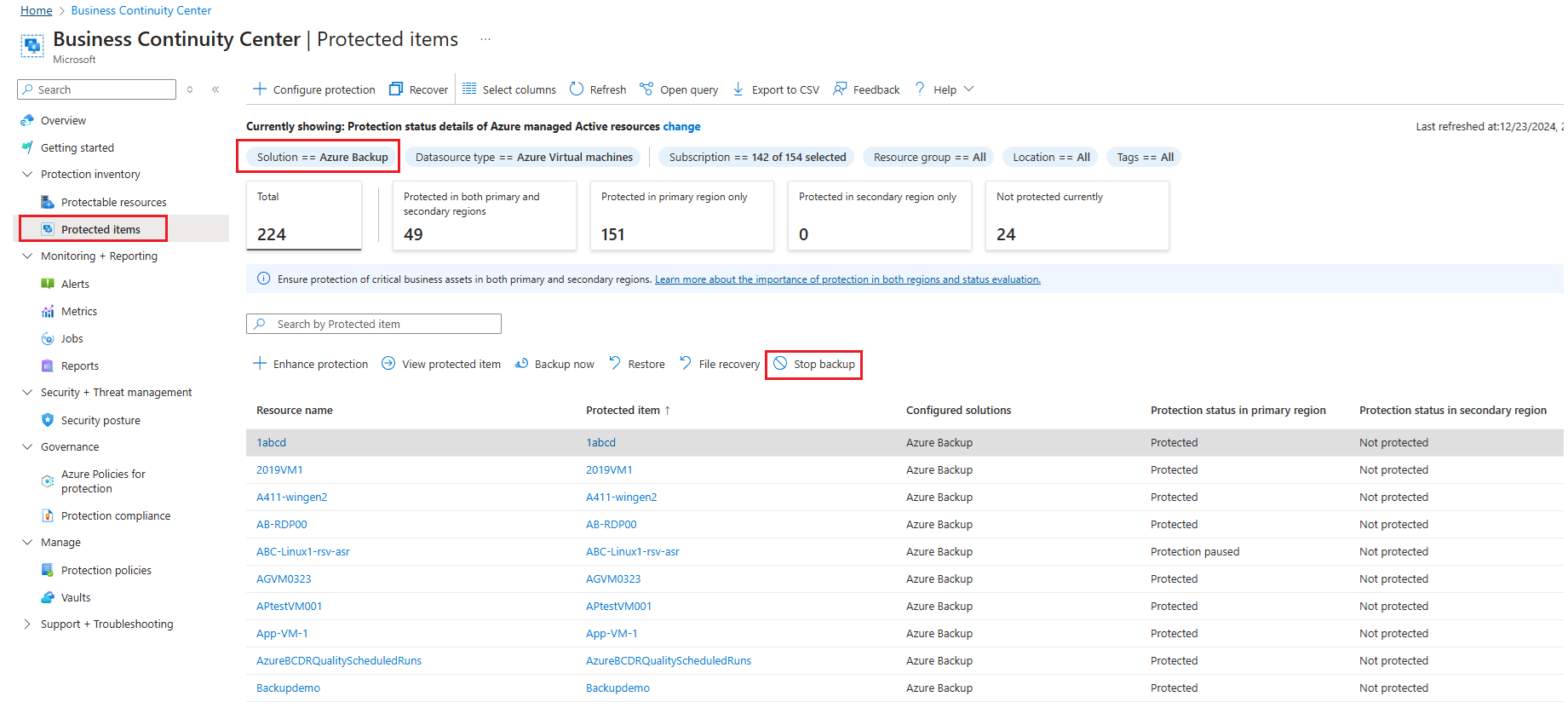Click the Getting started rocket icon

click(x=27, y=148)
